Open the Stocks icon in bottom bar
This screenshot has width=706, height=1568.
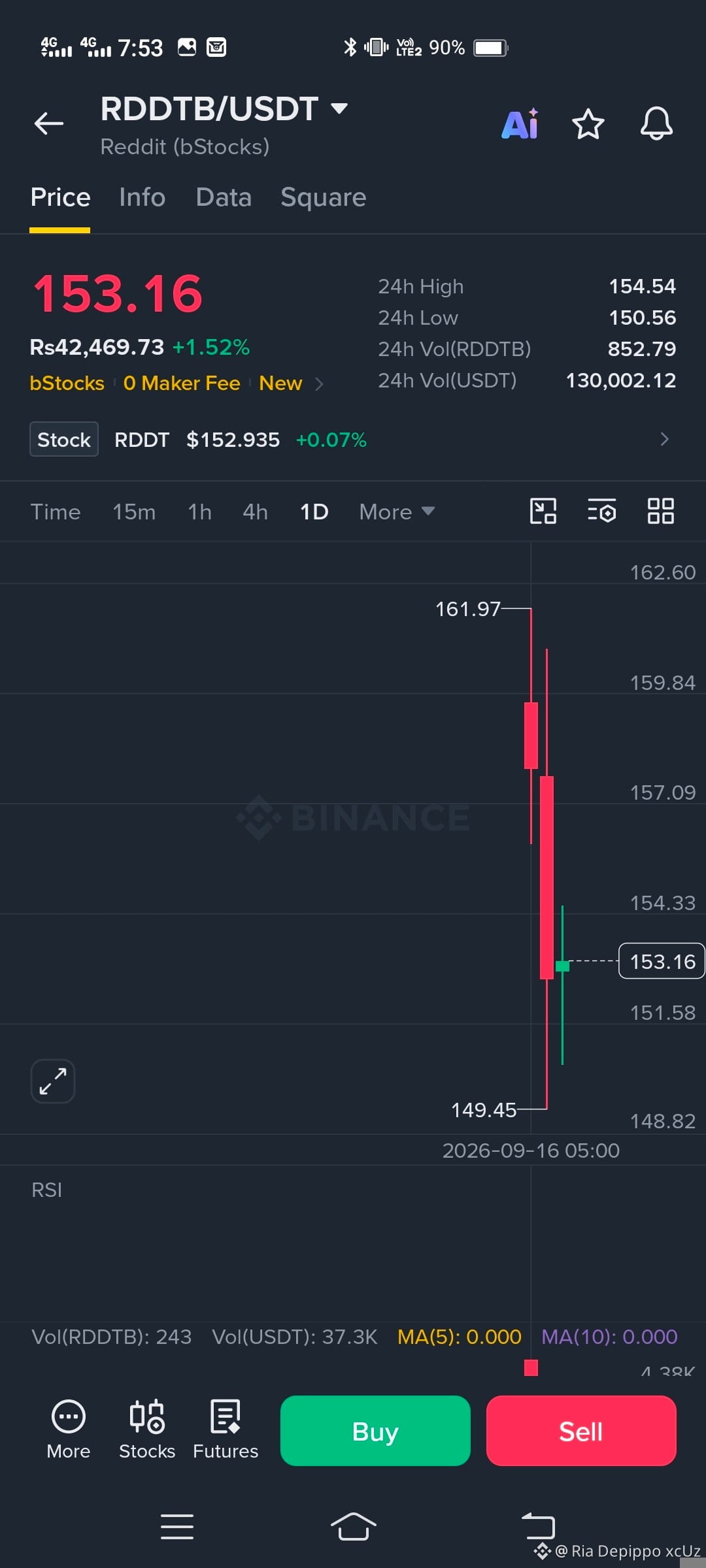point(147,1429)
